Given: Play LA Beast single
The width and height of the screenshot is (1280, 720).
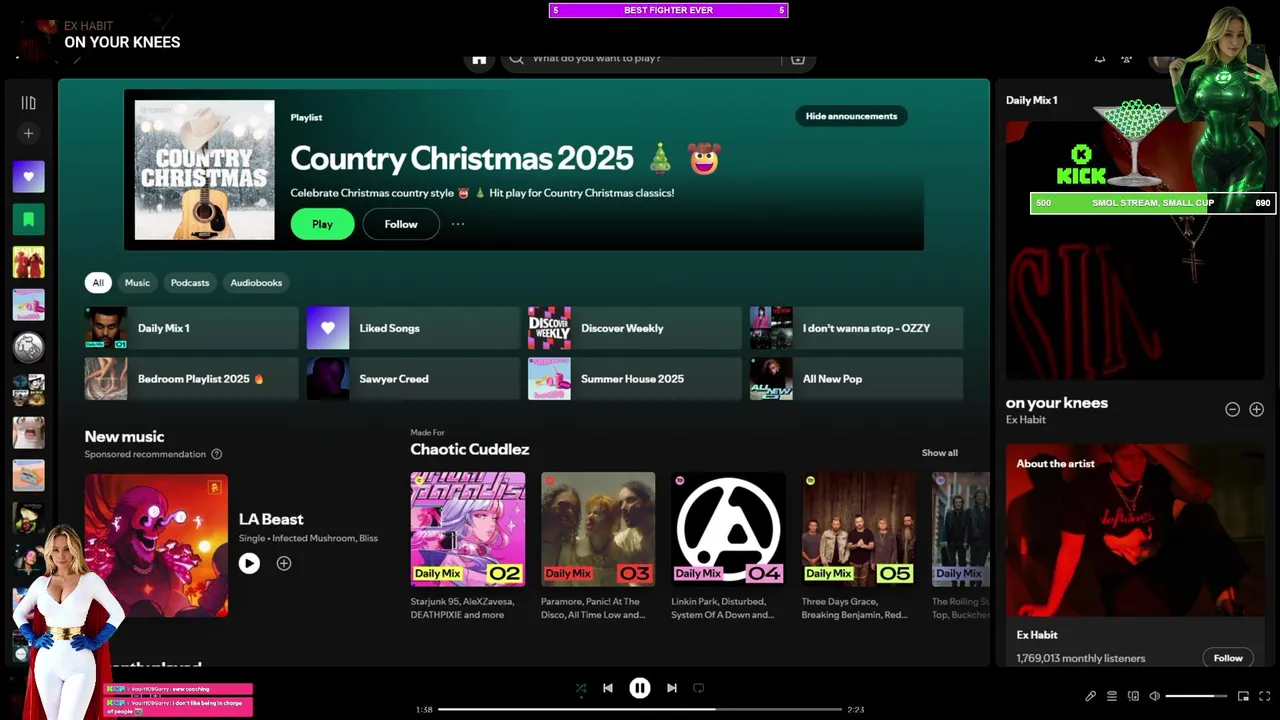Looking at the screenshot, I should 249,564.
